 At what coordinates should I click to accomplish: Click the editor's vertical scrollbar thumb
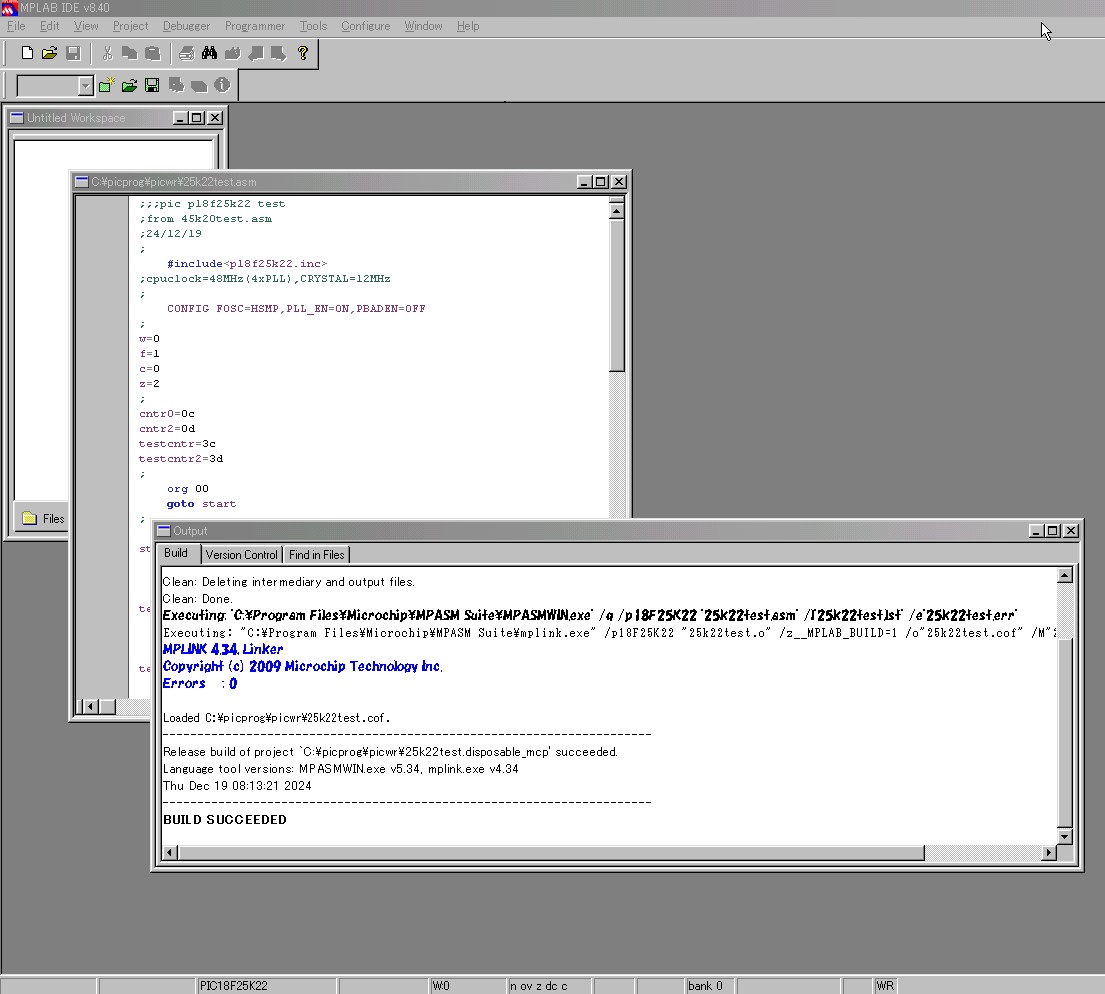(x=617, y=295)
